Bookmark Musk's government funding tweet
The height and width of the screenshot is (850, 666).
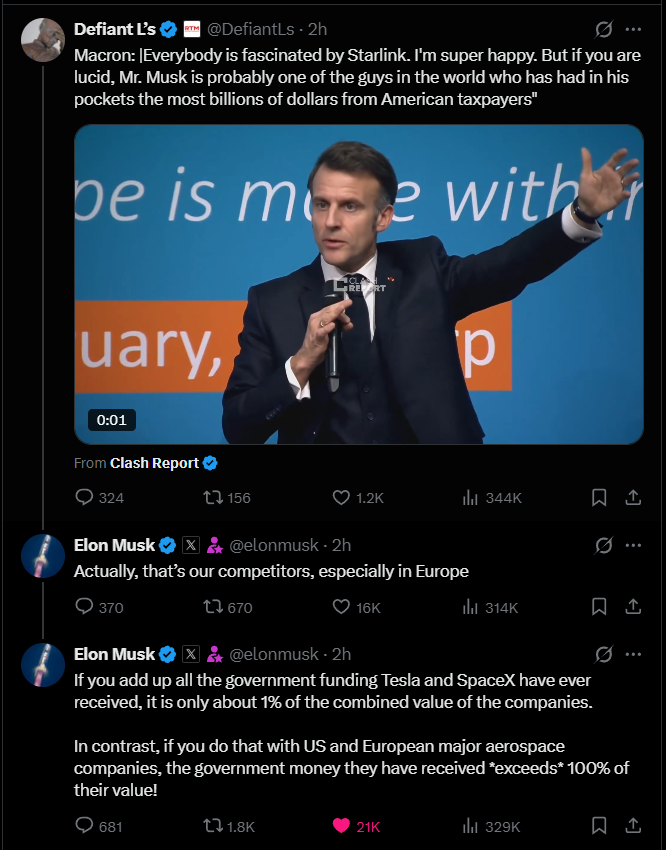pos(598,825)
